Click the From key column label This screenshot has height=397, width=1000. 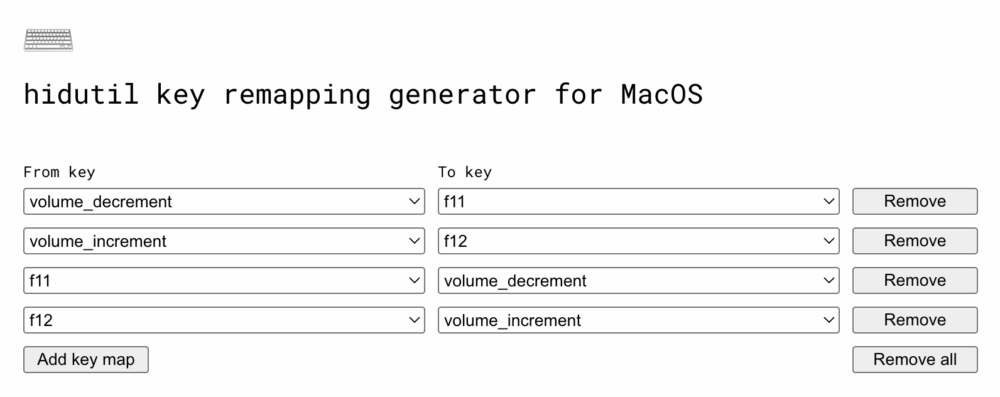[x=59, y=172]
